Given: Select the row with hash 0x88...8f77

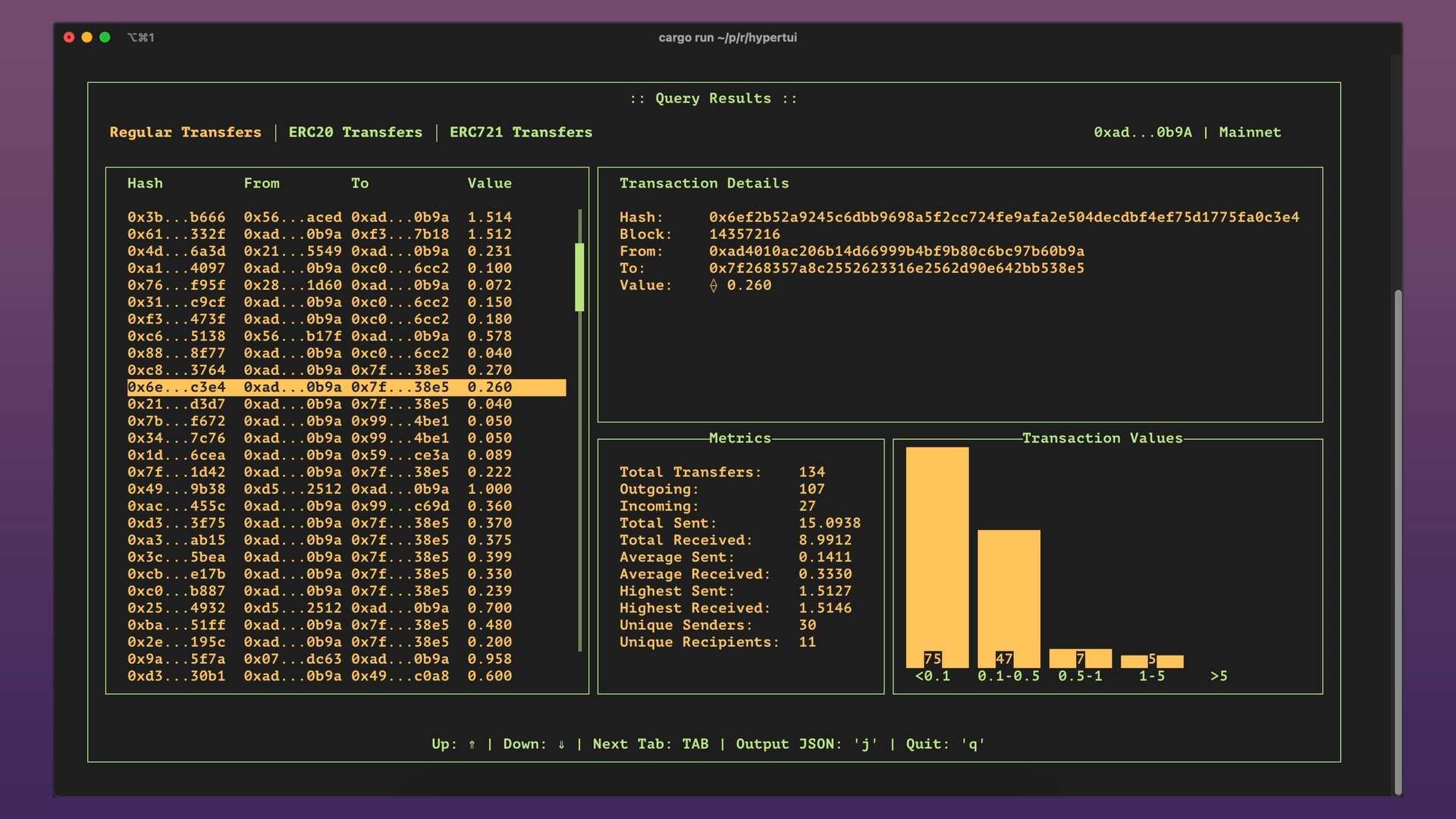Looking at the screenshot, I should click(x=347, y=353).
